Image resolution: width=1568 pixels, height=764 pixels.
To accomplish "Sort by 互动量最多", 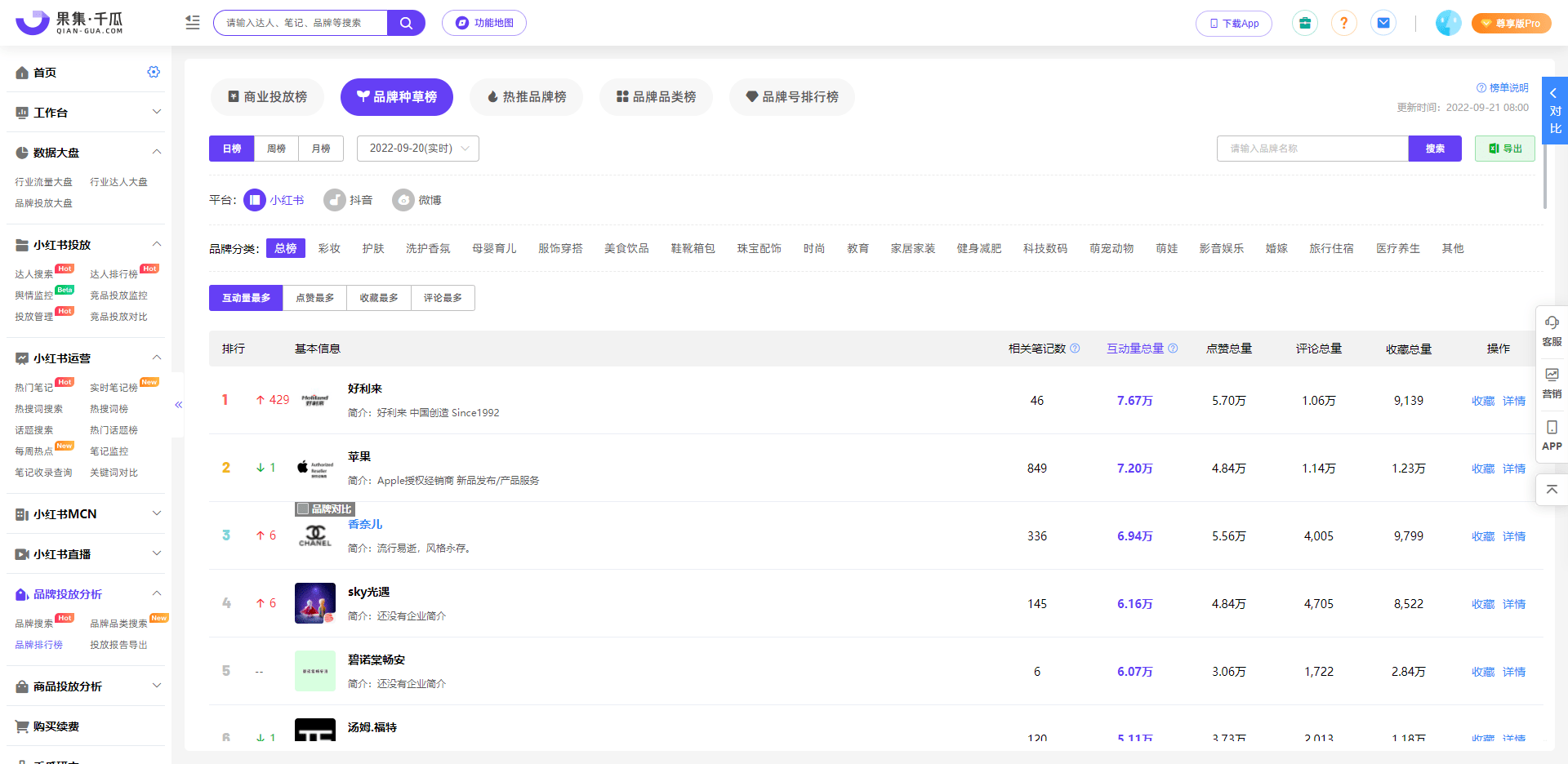I will point(246,298).
